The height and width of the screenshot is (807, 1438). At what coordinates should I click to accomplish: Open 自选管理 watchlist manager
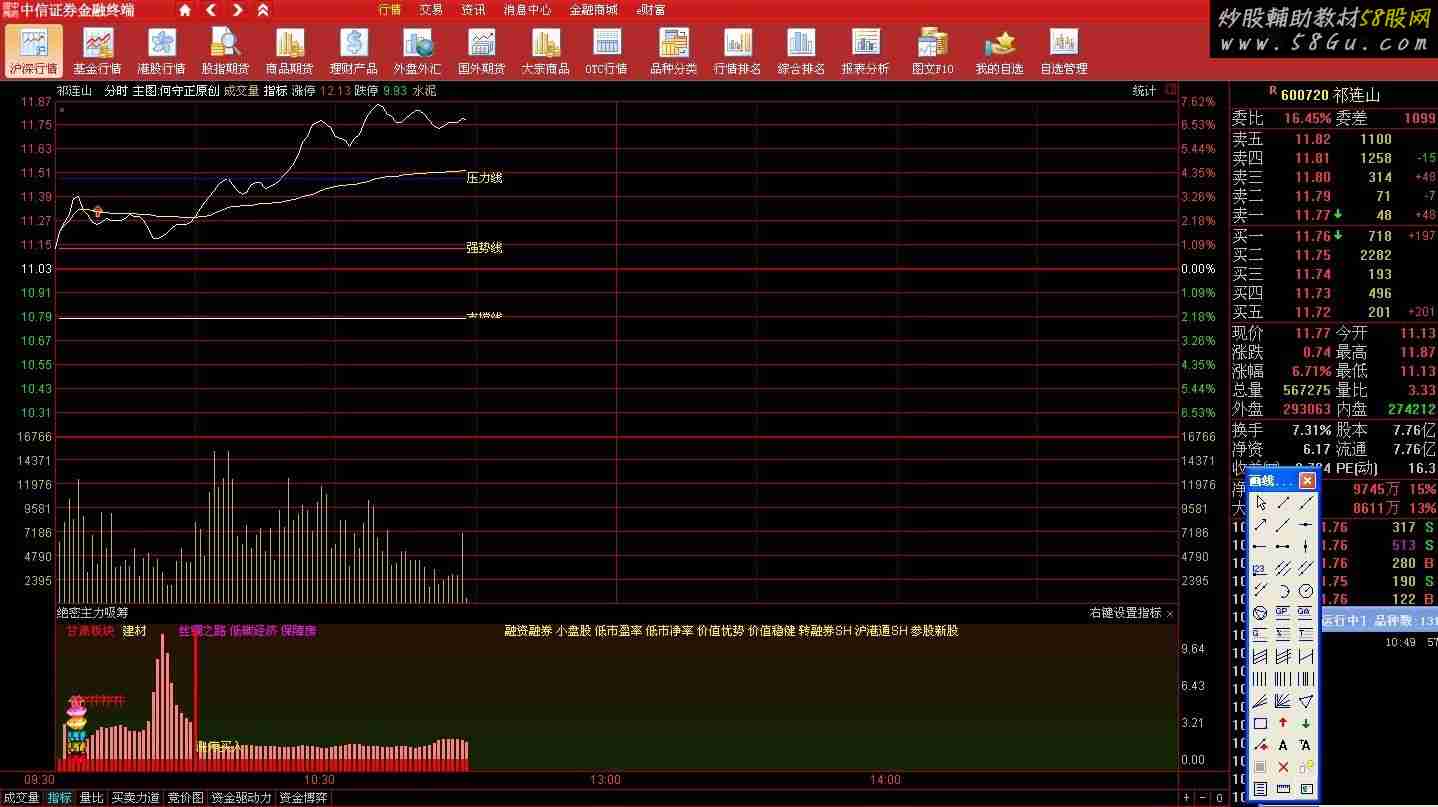click(1063, 50)
